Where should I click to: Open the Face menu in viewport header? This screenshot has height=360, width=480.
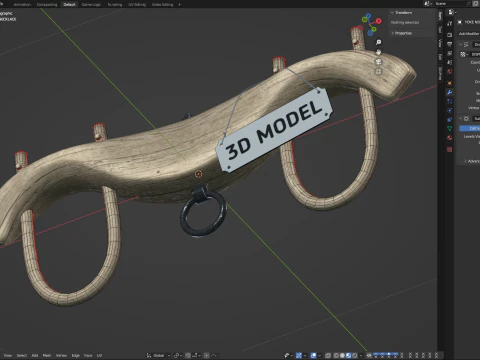pos(88,355)
